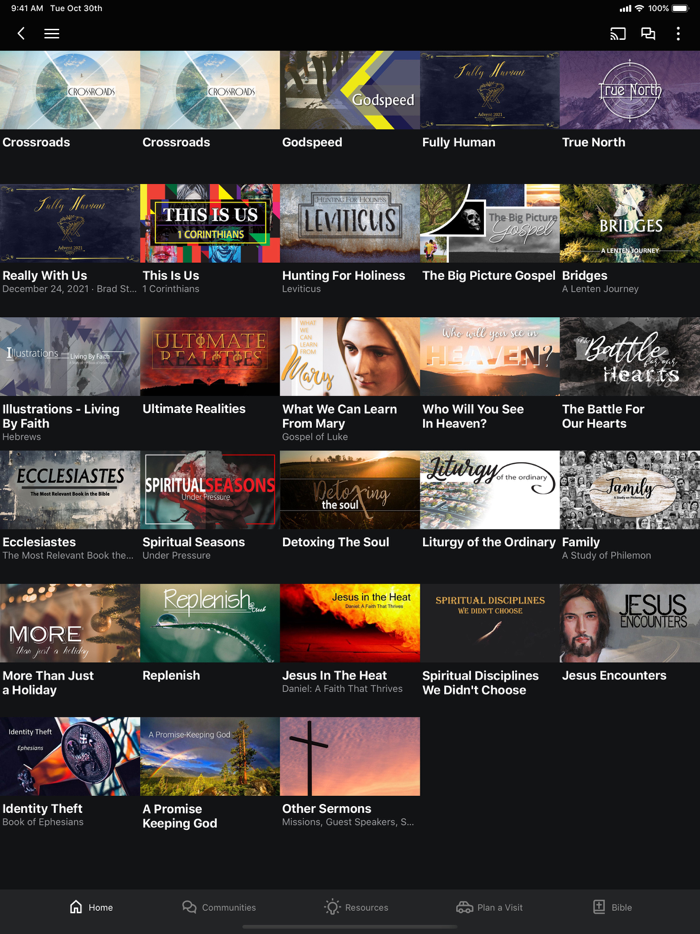Open the chat messages icon

[x=648, y=34]
